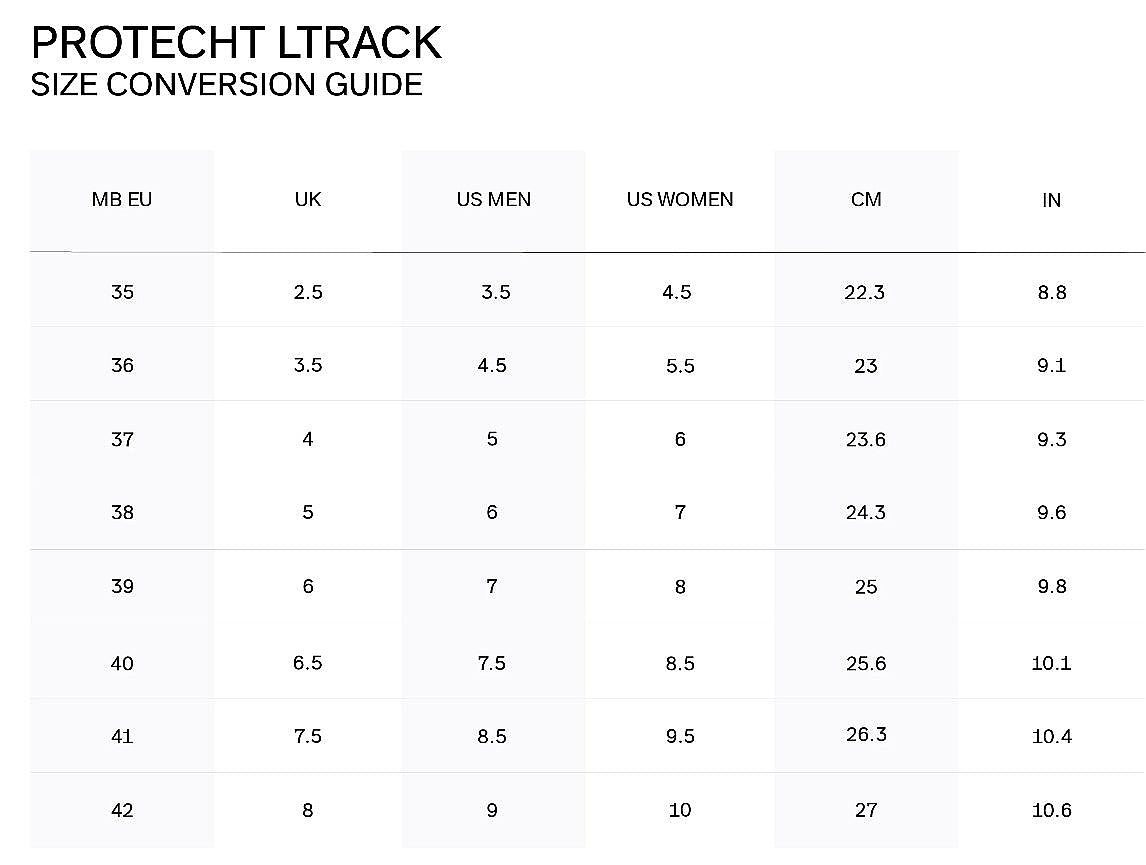This screenshot has height=865, width=1146.
Task: Click EU size 35 cell
Action: [122, 292]
